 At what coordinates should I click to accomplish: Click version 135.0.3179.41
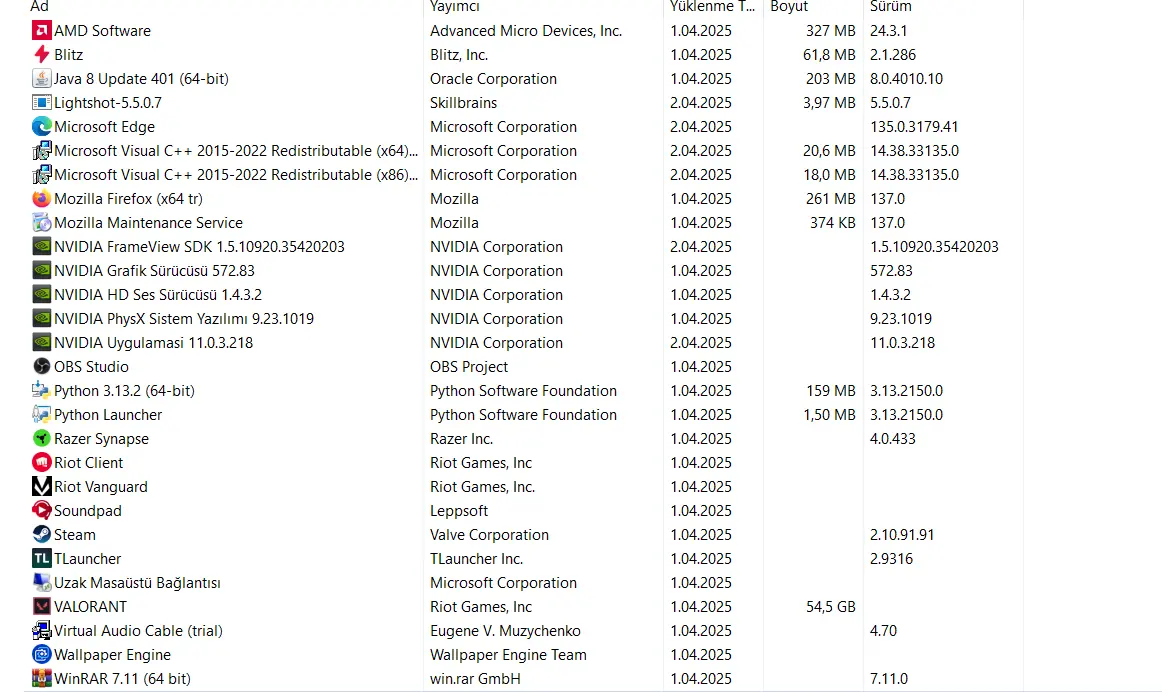click(914, 127)
